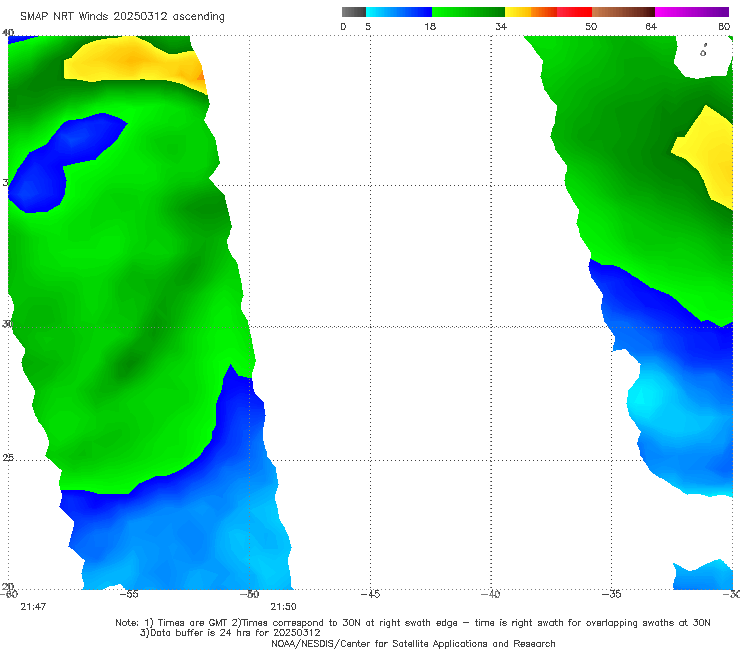Click the note "3)Data buffer is 24 hrs for 20250312"
The height and width of the screenshot is (650, 740).
click(x=230, y=633)
